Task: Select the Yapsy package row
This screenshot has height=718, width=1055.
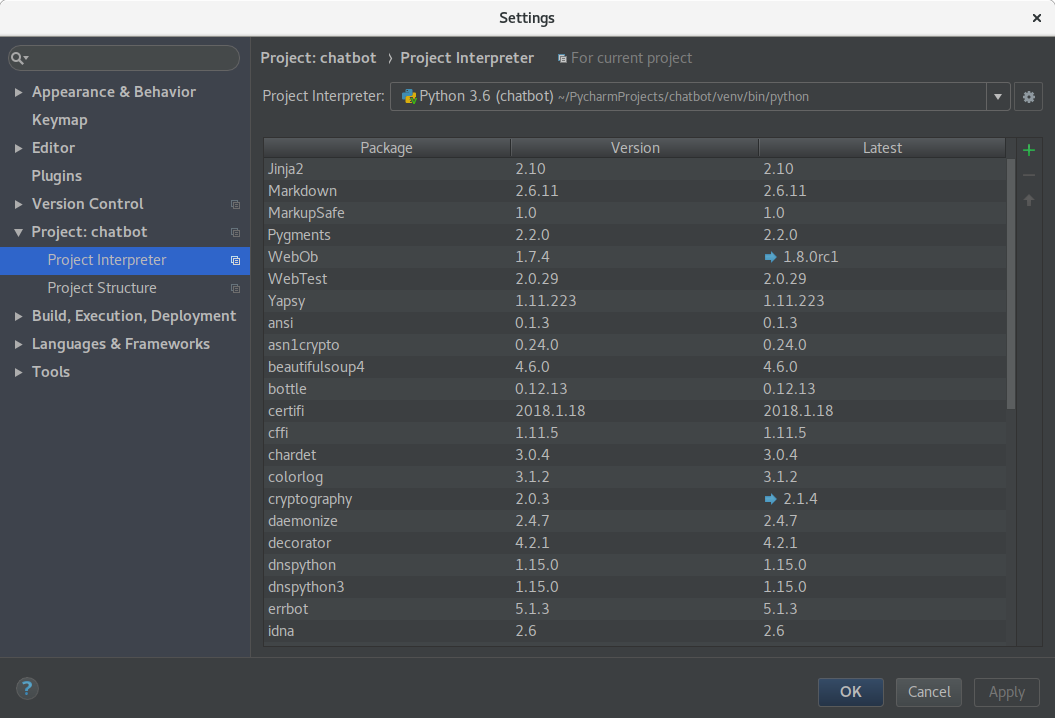Action: (x=634, y=301)
